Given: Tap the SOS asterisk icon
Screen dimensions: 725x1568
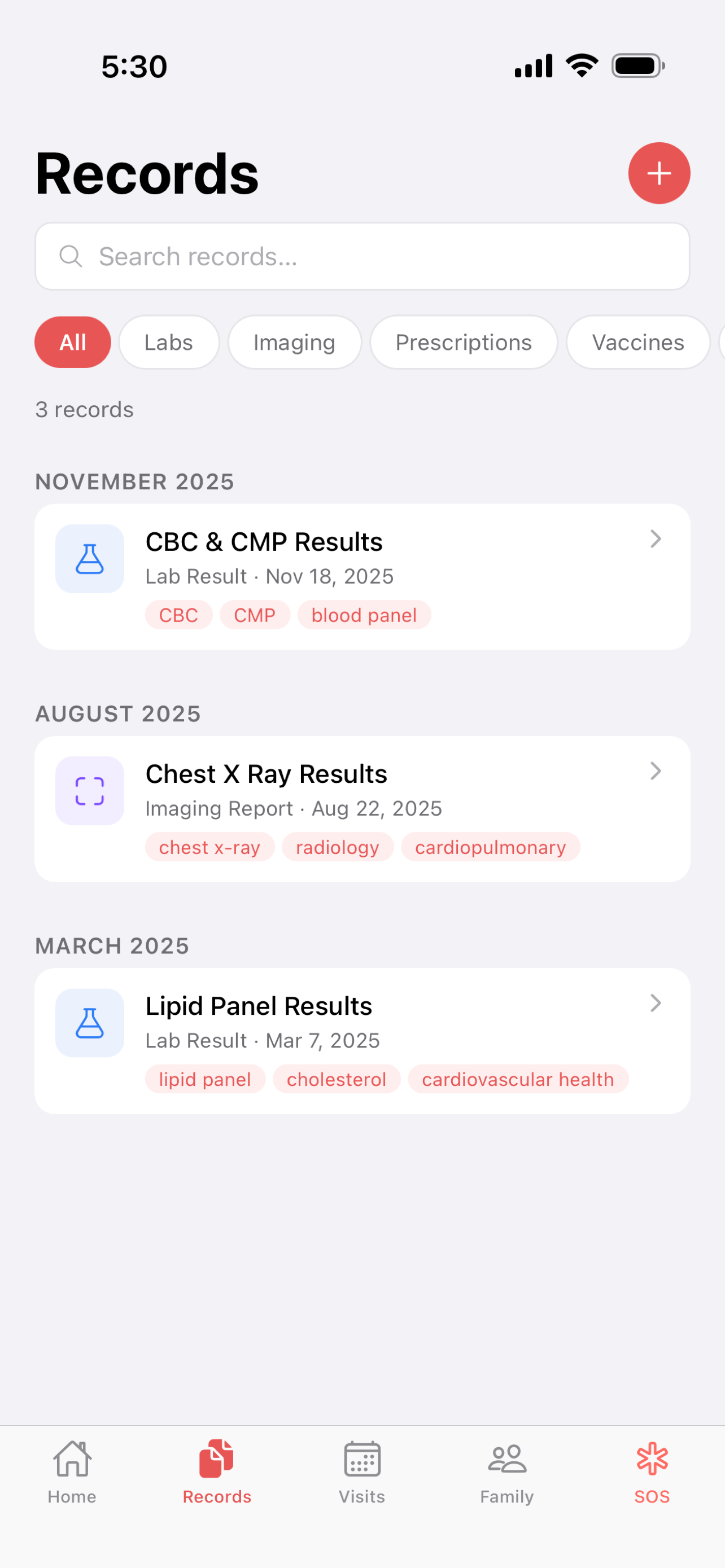Looking at the screenshot, I should pos(652,1459).
